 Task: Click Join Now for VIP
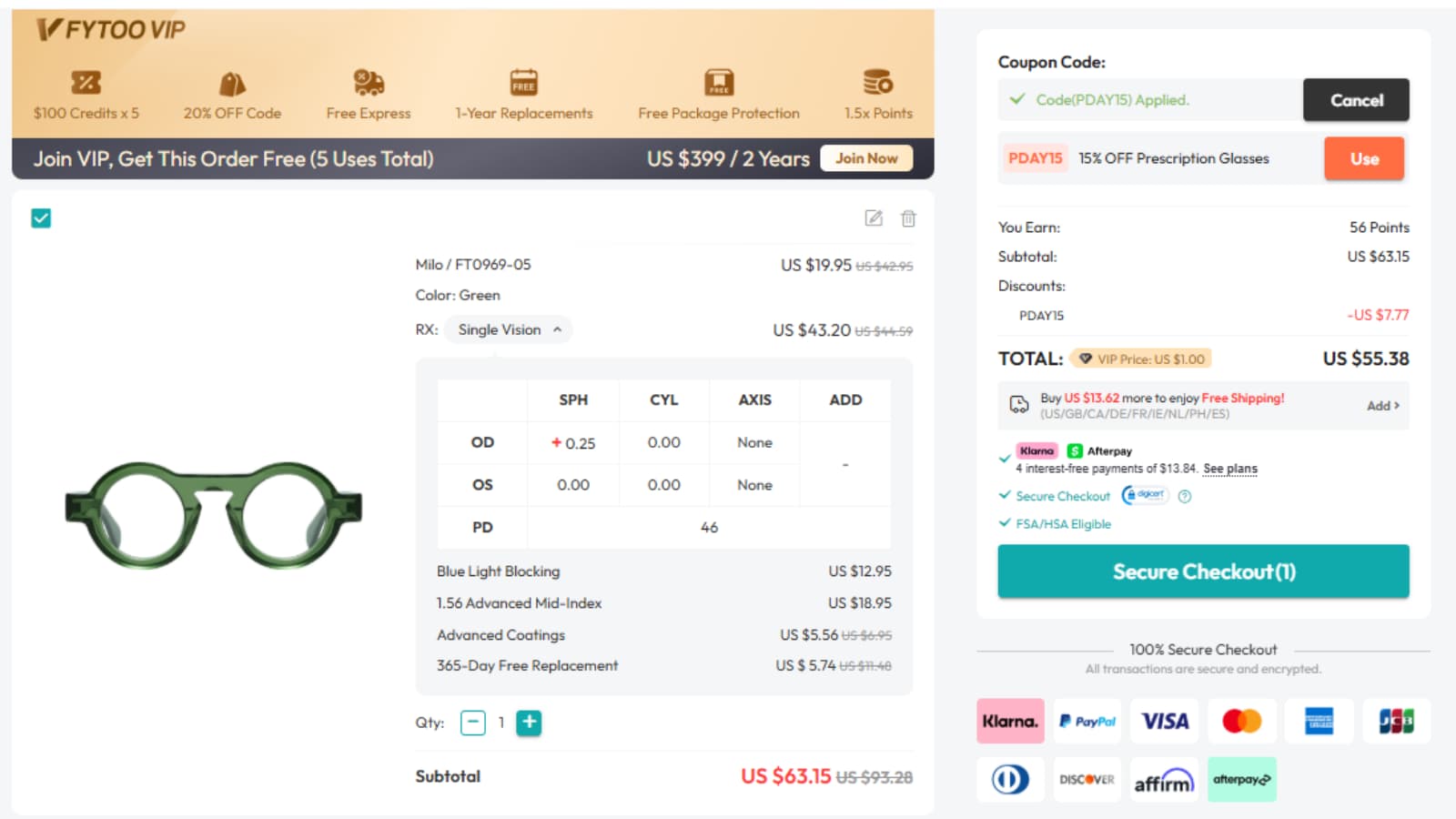point(866,158)
